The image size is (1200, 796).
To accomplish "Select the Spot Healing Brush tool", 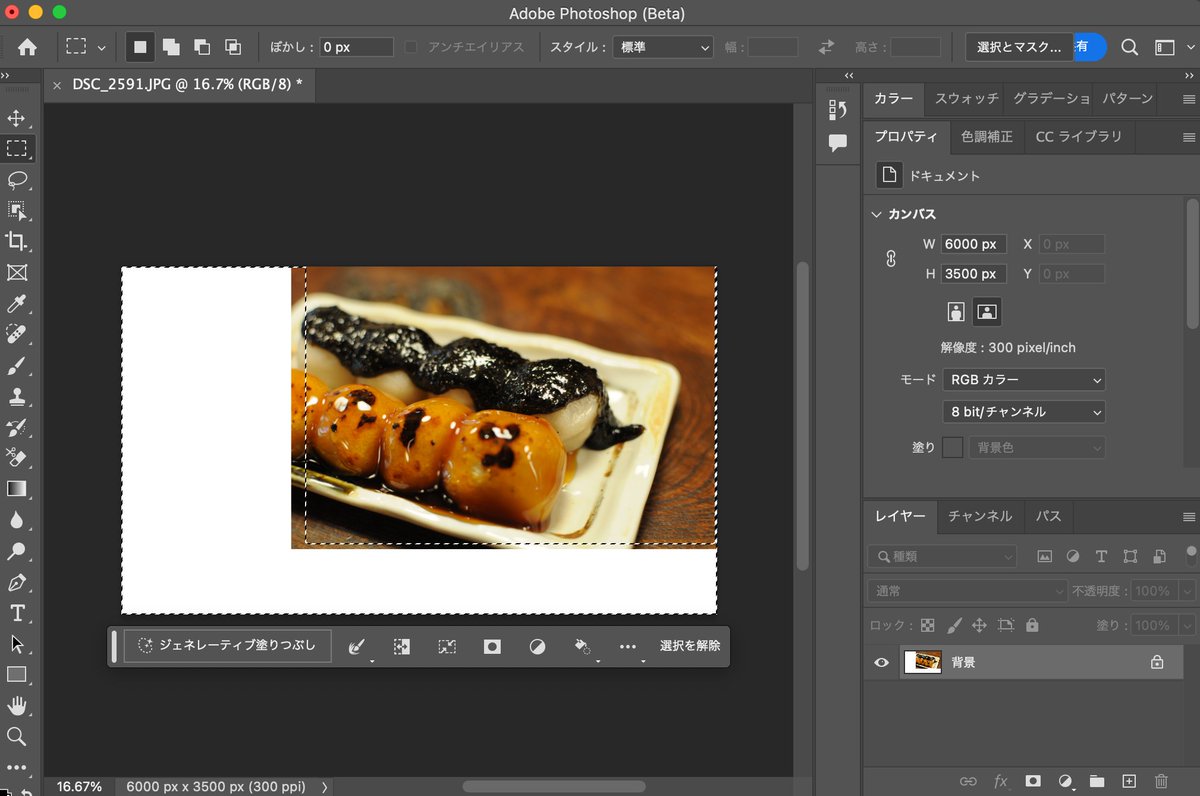I will [17, 334].
